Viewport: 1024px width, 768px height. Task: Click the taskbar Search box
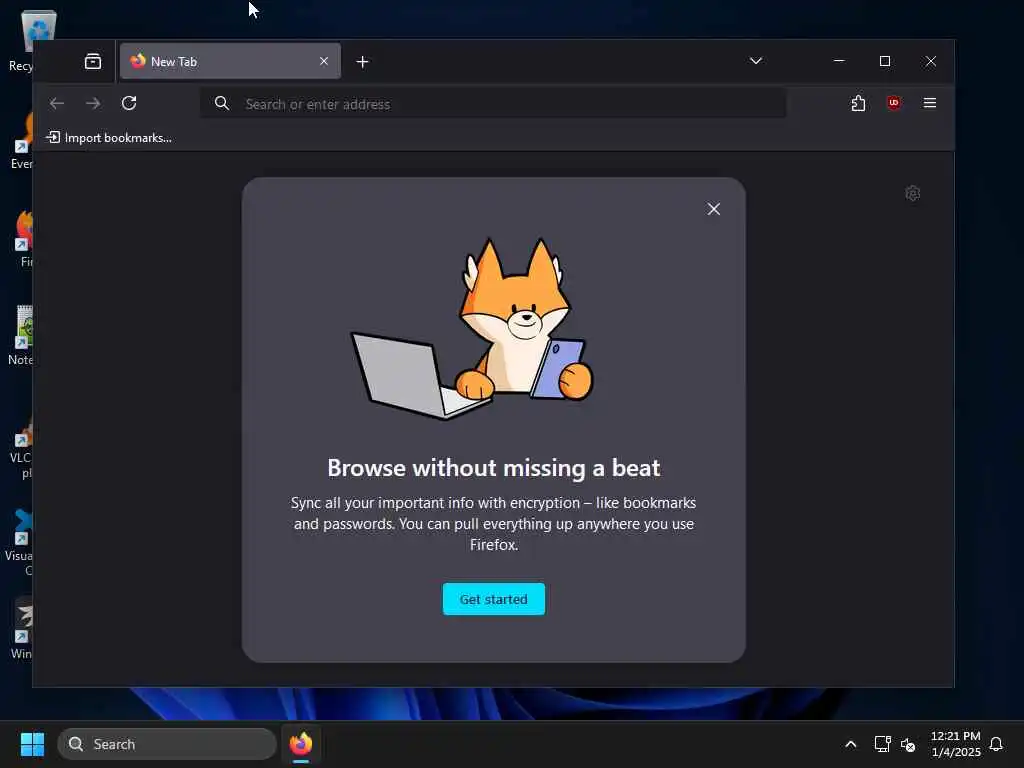coord(167,744)
